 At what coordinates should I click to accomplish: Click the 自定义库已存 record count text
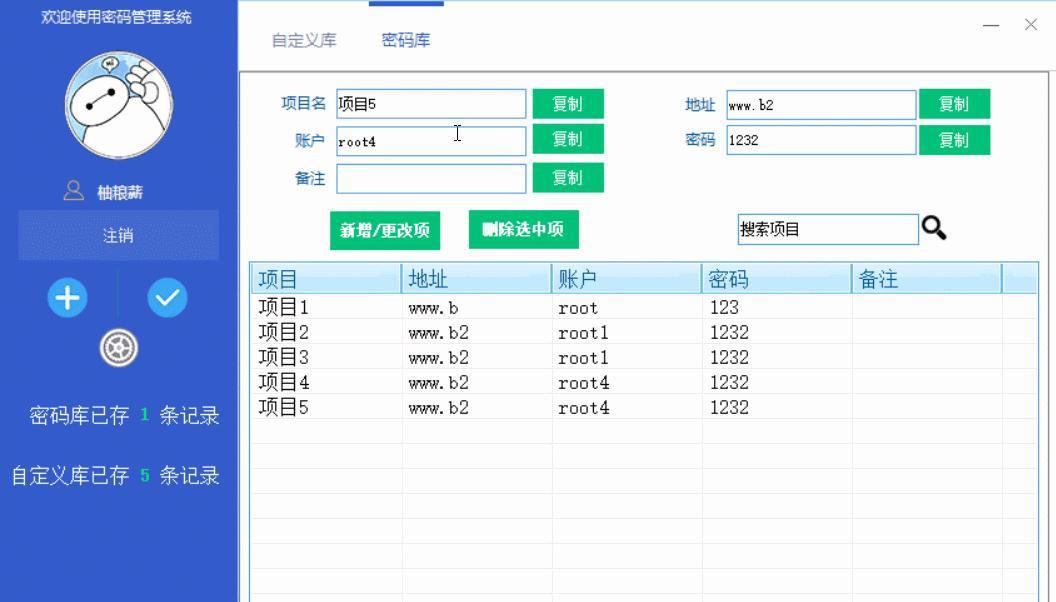point(115,476)
